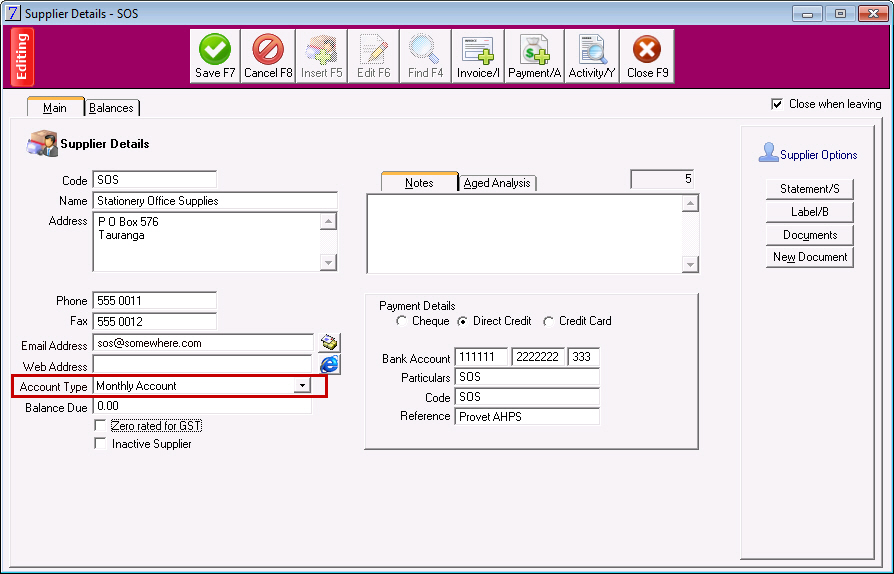Click the empty Web Address field

pyautogui.click(x=202, y=364)
